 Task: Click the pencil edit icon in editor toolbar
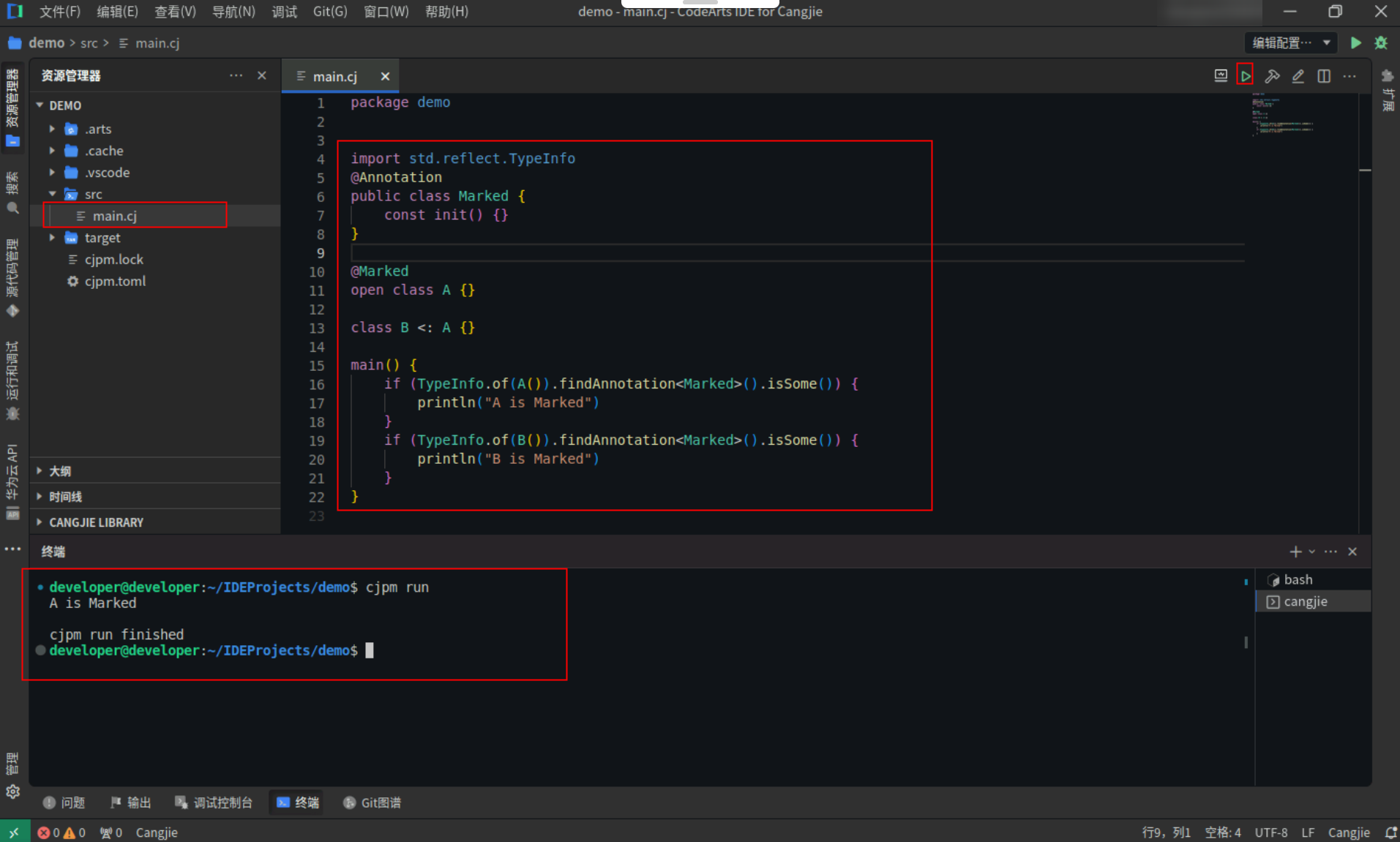pyautogui.click(x=1298, y=76)
